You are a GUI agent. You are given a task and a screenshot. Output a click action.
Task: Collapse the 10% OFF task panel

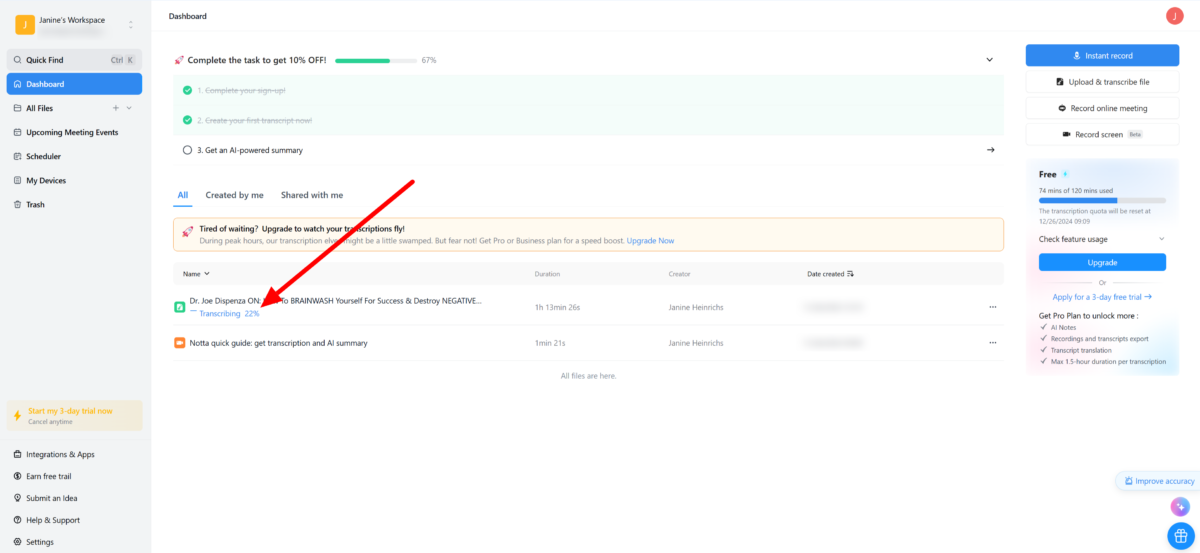coord(990,60)
